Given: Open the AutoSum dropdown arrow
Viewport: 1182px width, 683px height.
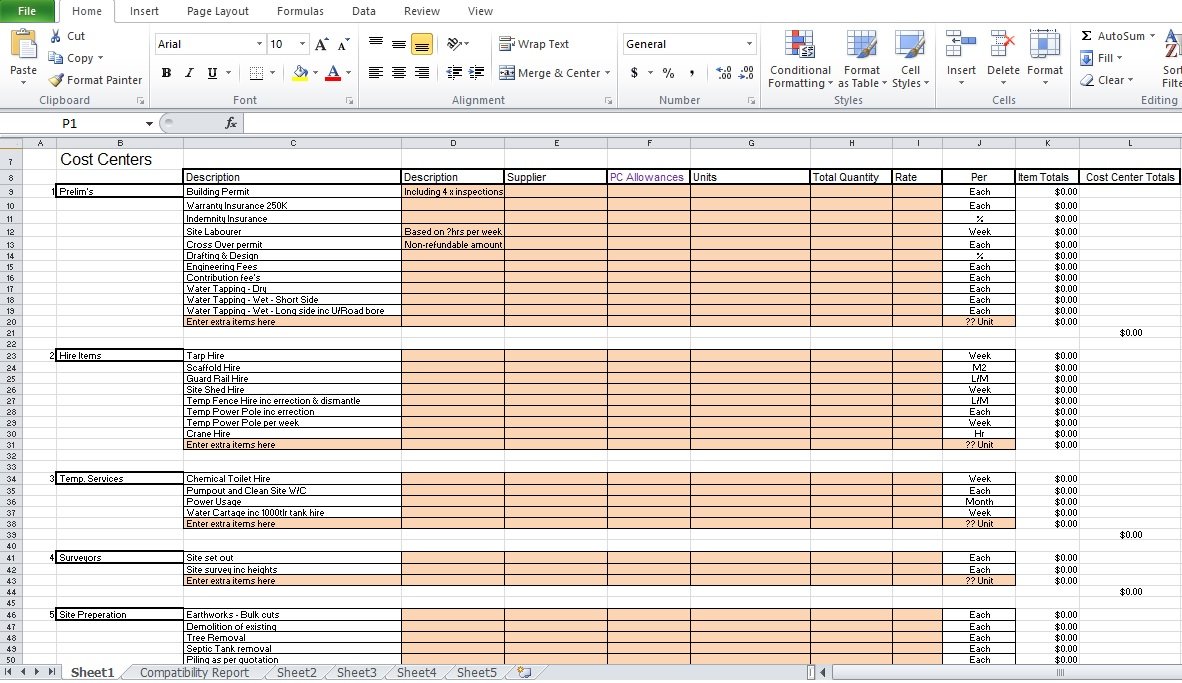Looking at the screenshot, I should [x=1153, y=36].
